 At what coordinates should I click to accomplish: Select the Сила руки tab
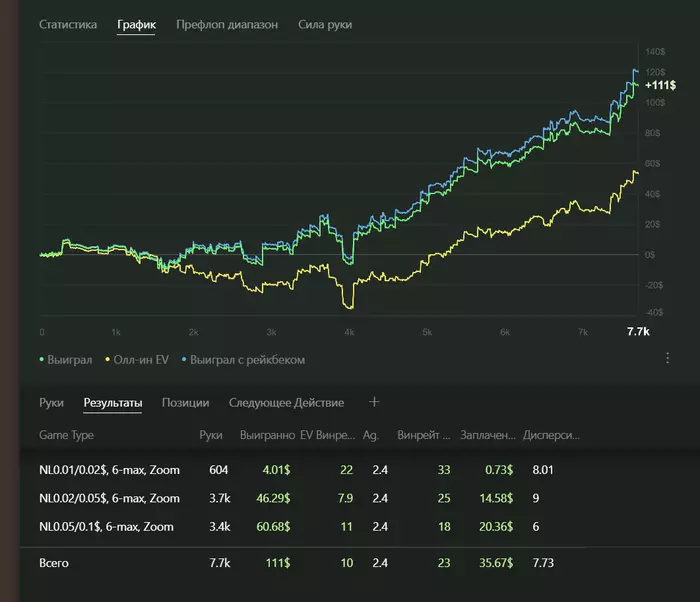tap(325, 24)
